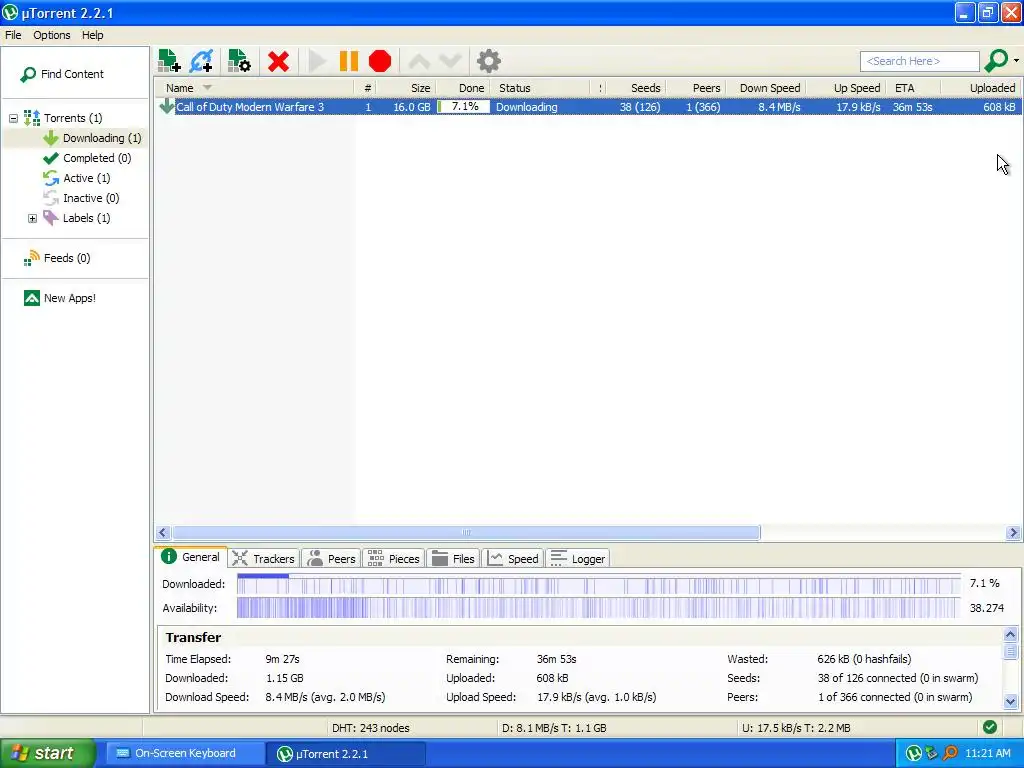Image resolution: width=1024 pixels, height=768 pixels.
Task: Click the torrent list horizontal scrollbar thumb
Action: 466,533
